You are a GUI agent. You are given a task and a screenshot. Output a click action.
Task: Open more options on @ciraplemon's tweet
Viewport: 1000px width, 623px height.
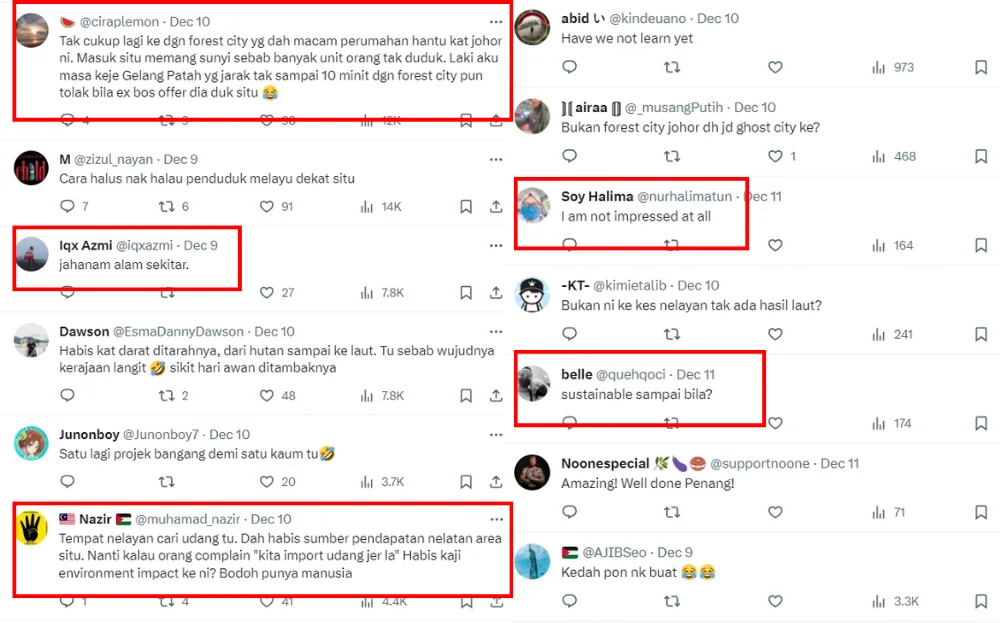[x=496, y=21]
